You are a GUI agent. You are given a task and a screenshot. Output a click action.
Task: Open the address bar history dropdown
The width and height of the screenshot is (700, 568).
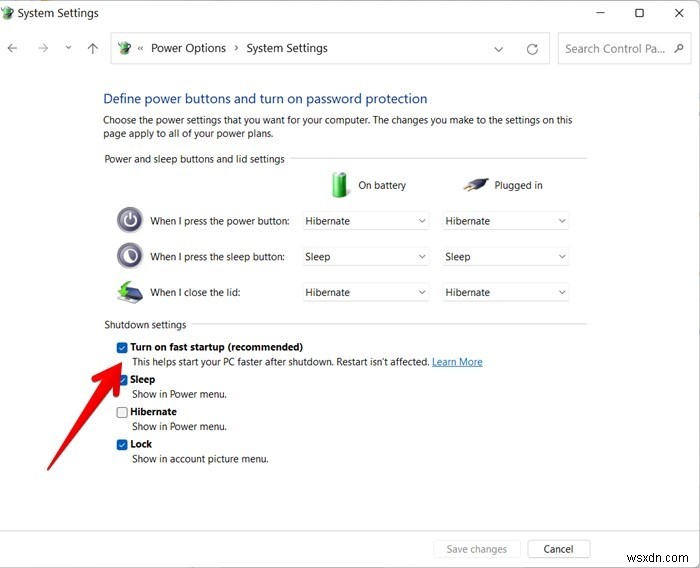click(x=499, y=49)
